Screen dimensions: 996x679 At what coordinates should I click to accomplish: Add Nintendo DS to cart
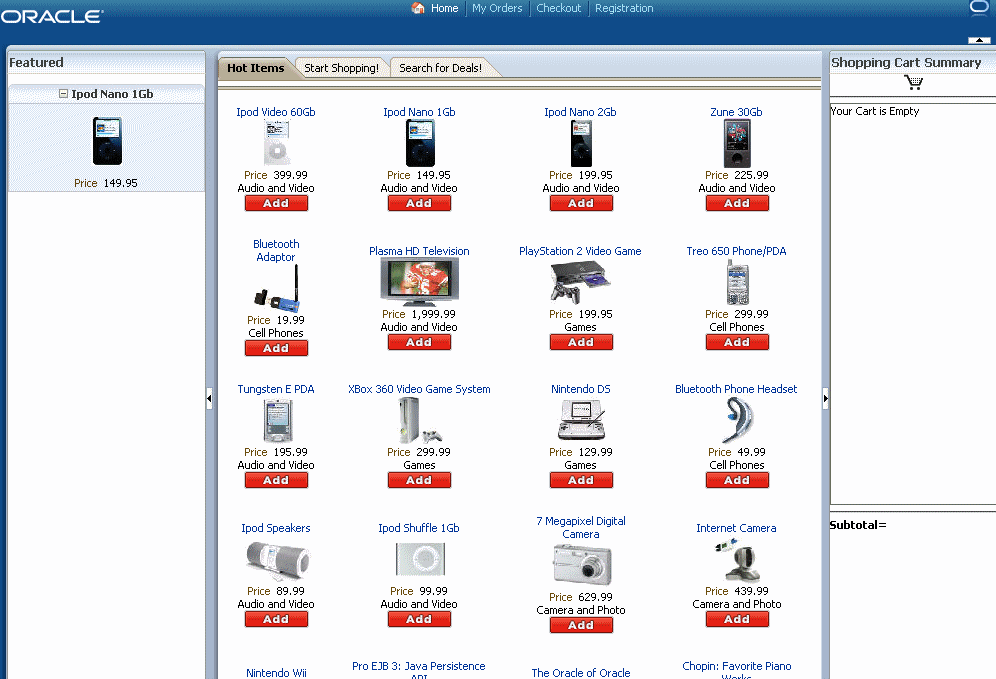581,480
